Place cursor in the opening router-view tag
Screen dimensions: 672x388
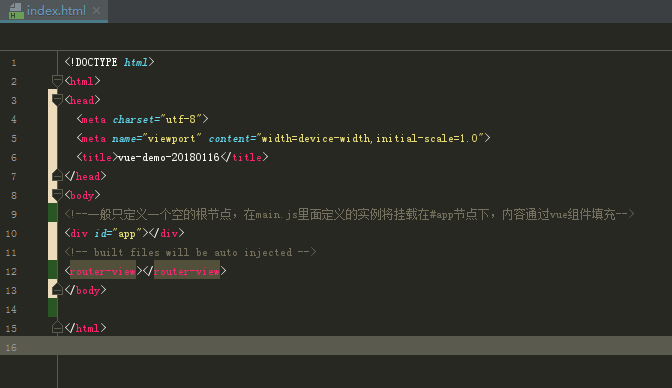tap(102, 271)
